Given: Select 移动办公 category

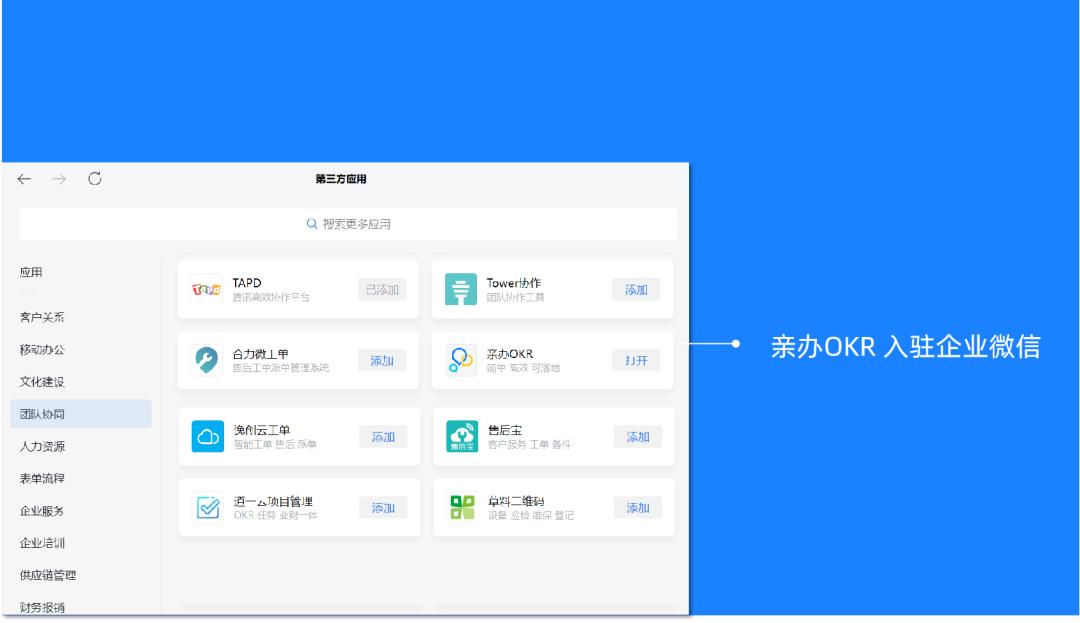Looking at the screenshot, I should pos(42,350).
